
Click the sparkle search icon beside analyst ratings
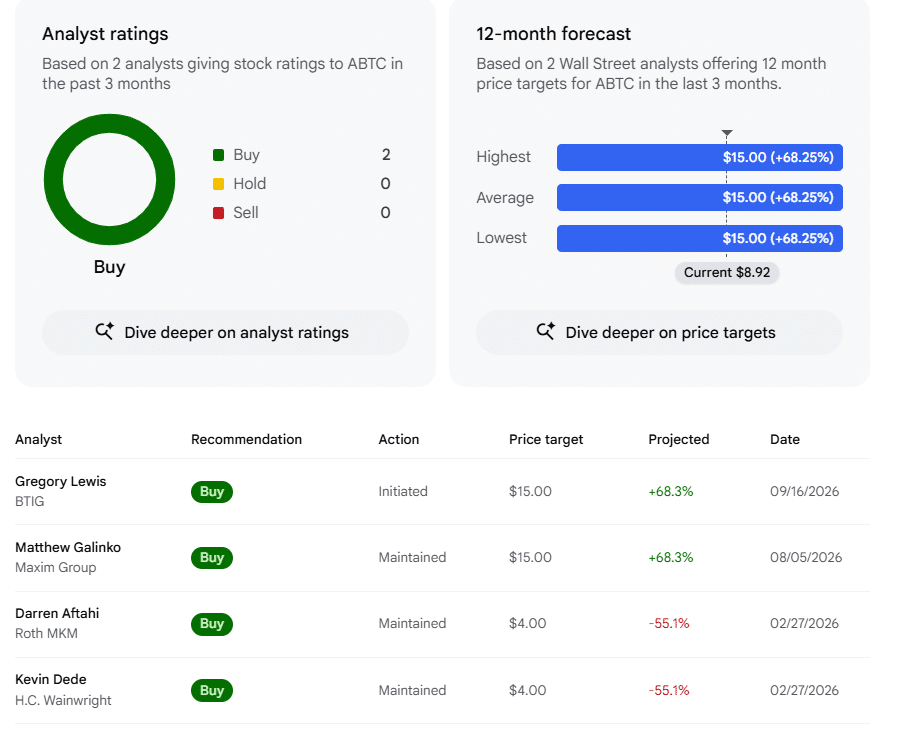105,331
